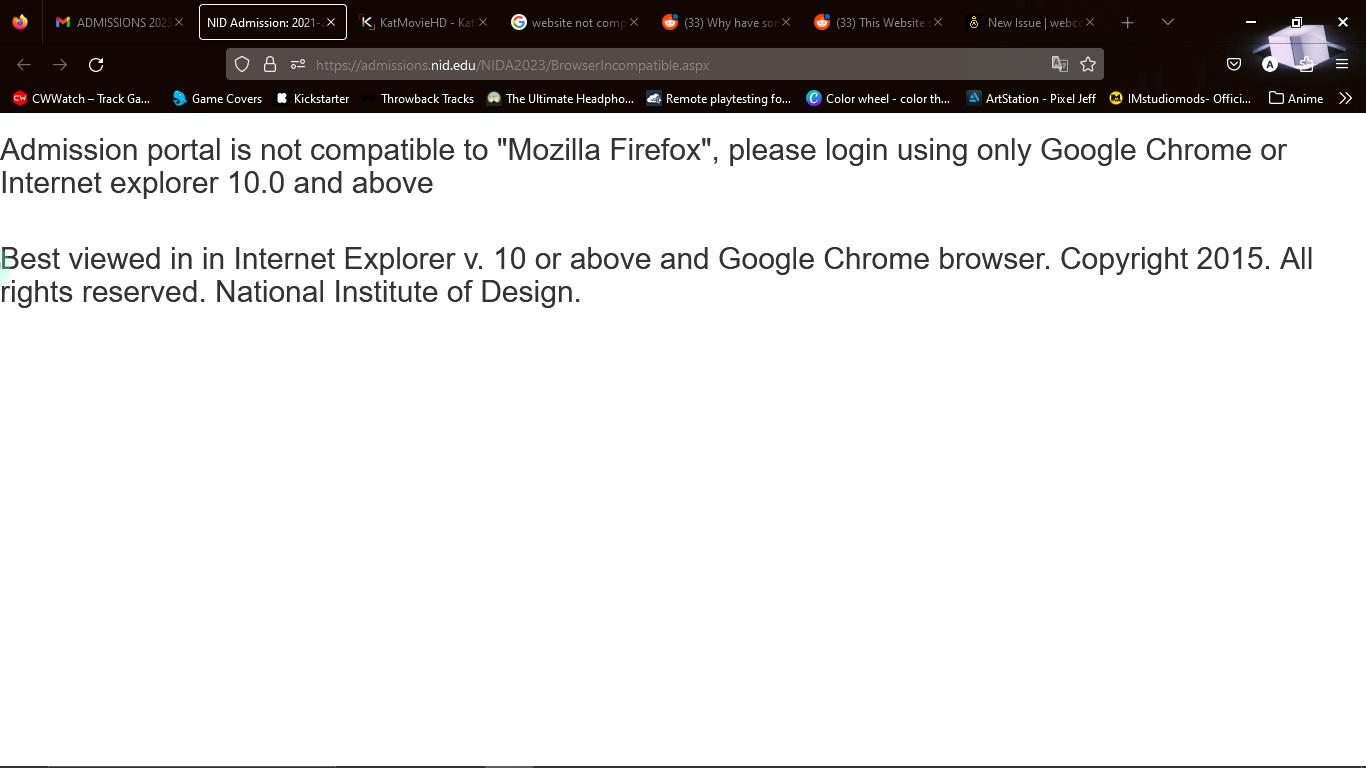Save page to Pocket

1233,64
